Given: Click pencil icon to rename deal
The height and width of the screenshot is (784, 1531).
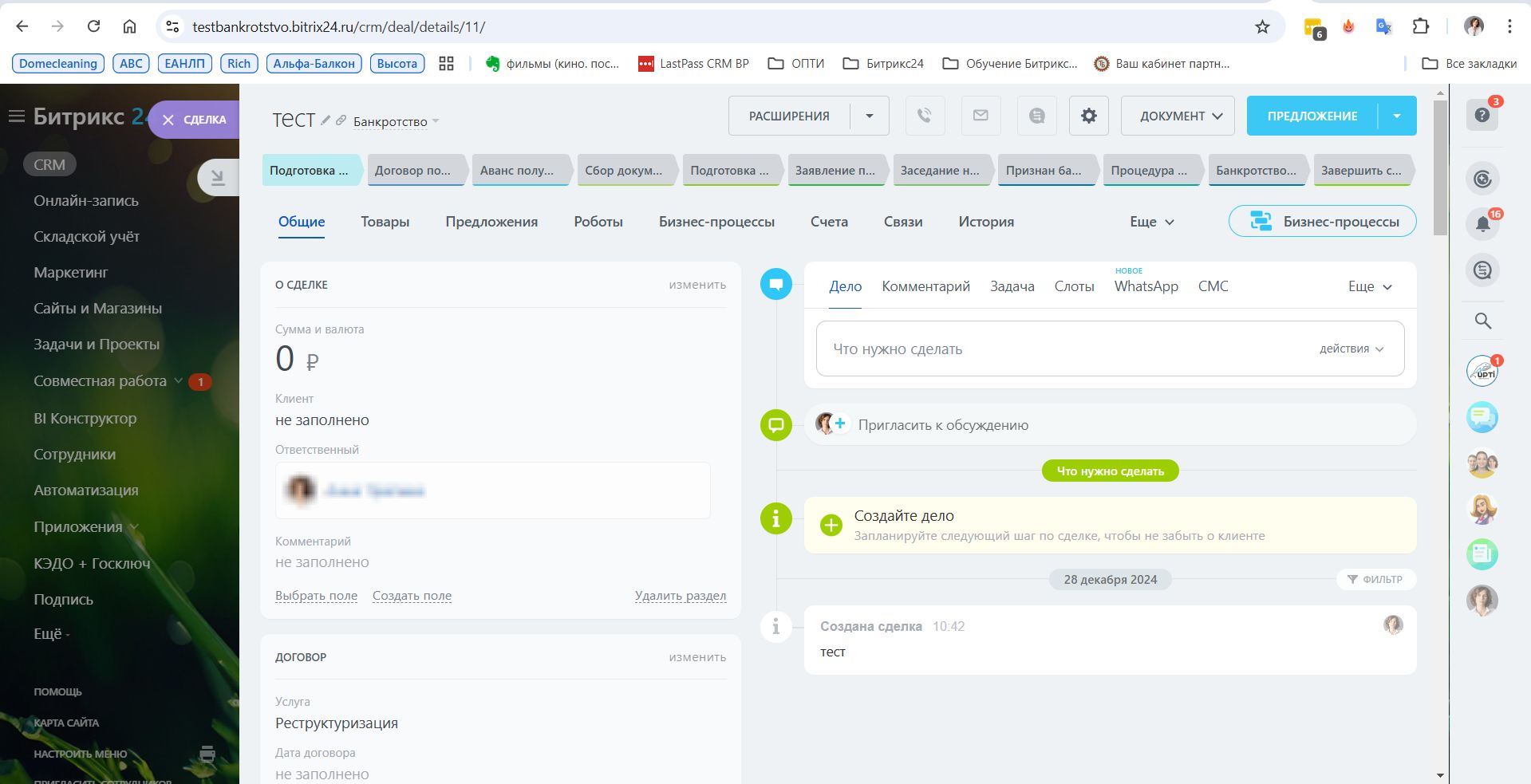Looking at the screenshot, I should point(326,120).
